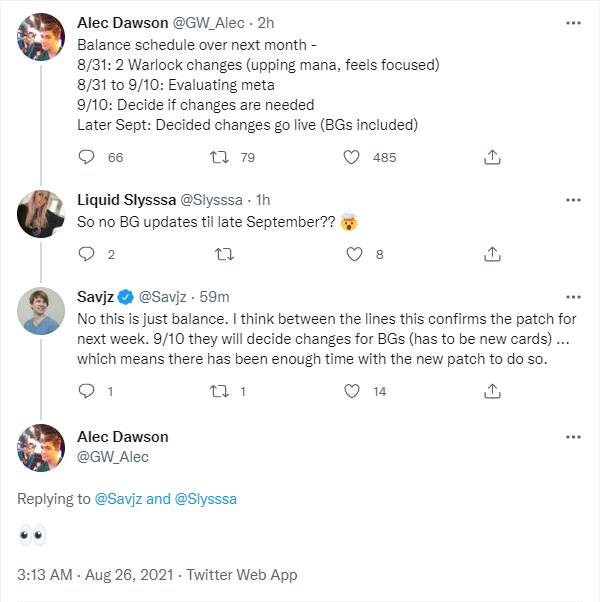Retweet Liquid Slysssa's BG updates tweet
This screenshot has height=602, width=600.
click(224, 254)
